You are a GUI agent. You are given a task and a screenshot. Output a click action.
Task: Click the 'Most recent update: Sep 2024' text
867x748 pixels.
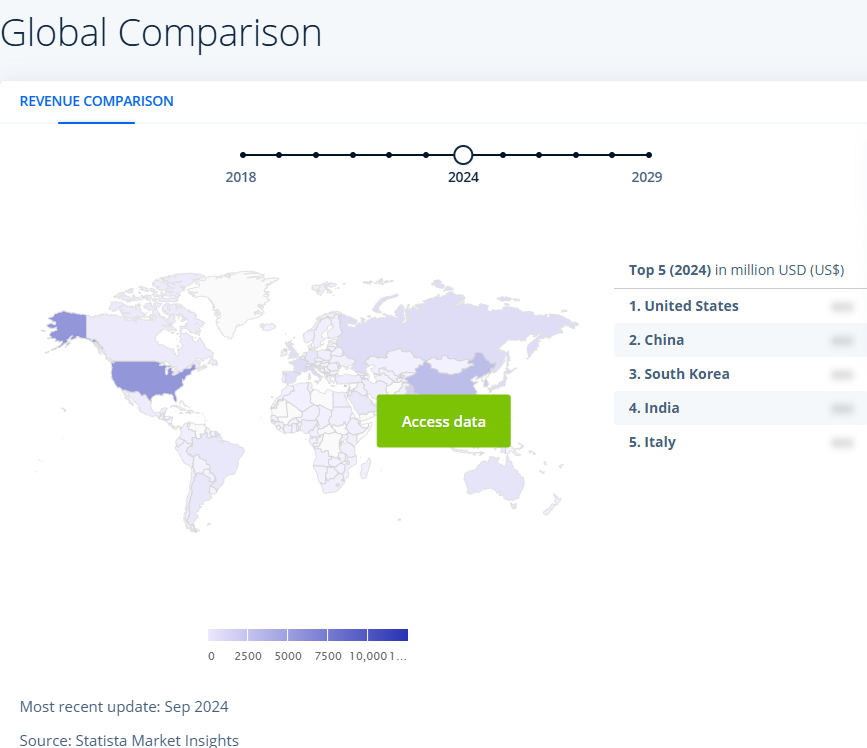[124, 707]
